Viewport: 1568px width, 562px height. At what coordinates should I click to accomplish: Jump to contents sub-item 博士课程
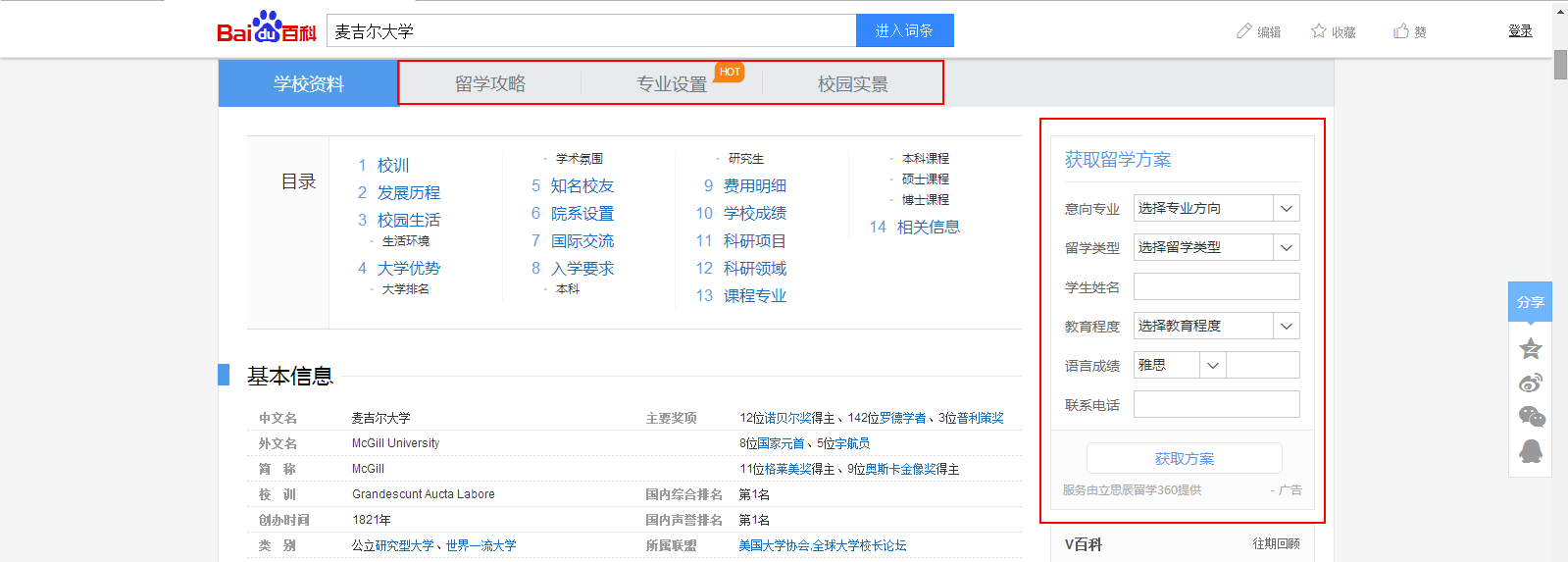[926, 199]
